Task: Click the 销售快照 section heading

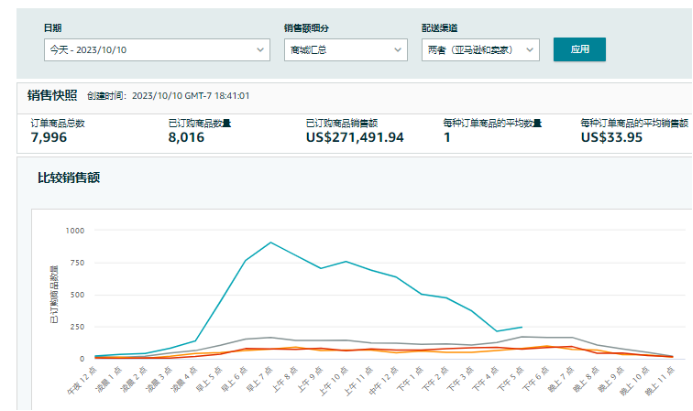Action: point(52,95)
